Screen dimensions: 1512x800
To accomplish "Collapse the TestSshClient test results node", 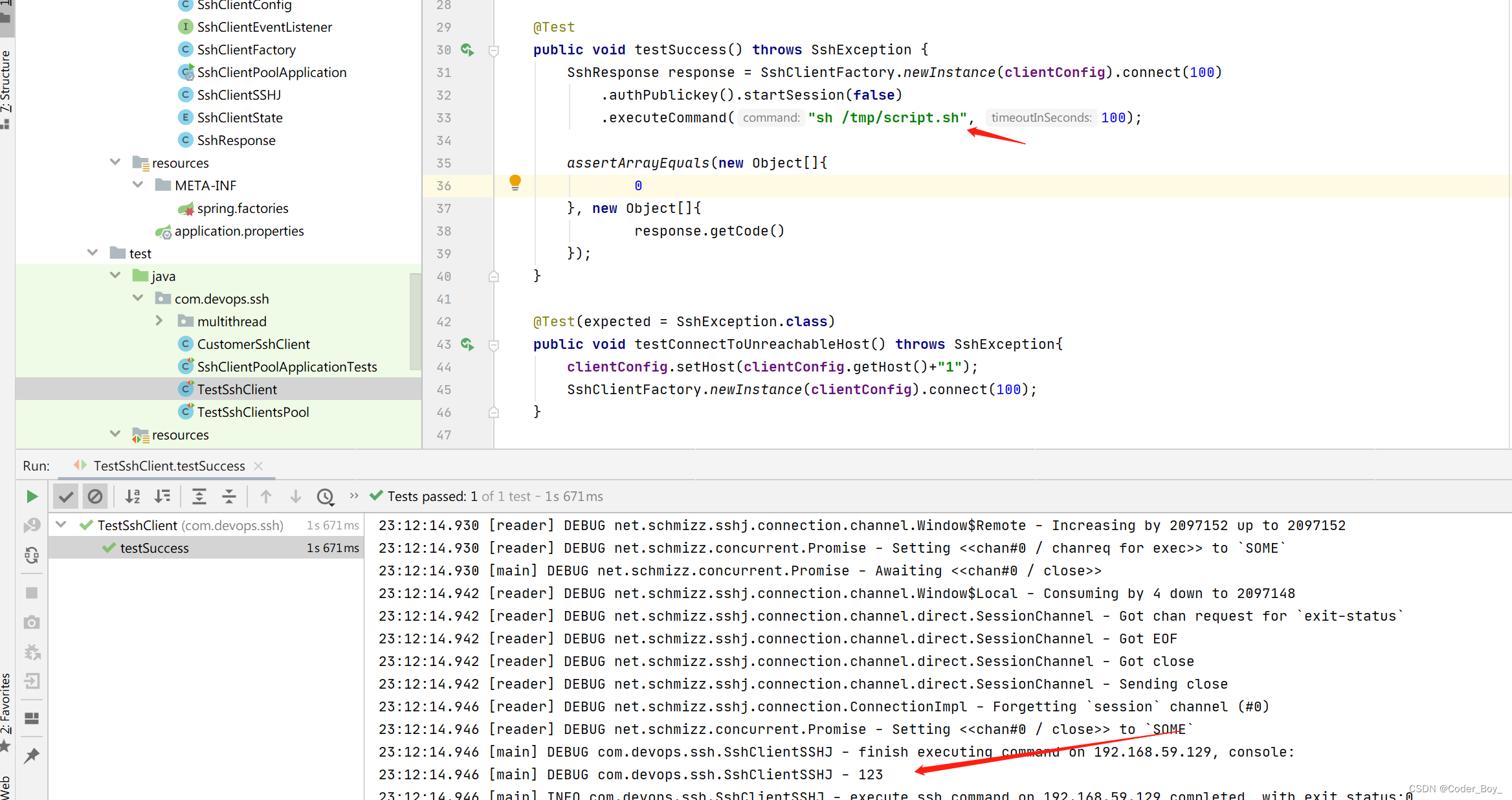I will click(x=61, y=525).
